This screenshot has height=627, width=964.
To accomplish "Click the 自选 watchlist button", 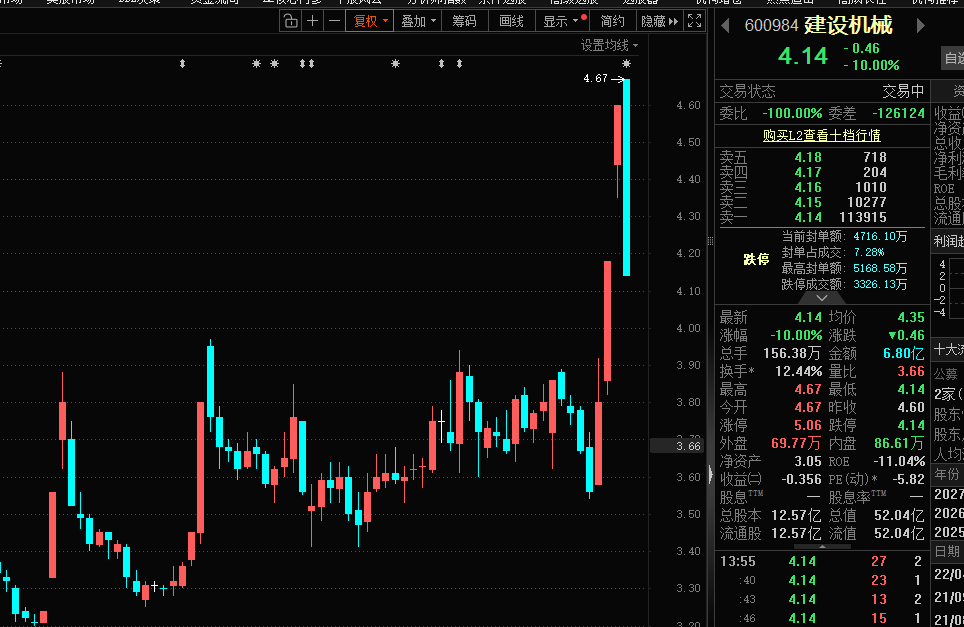I will (953, 59).
